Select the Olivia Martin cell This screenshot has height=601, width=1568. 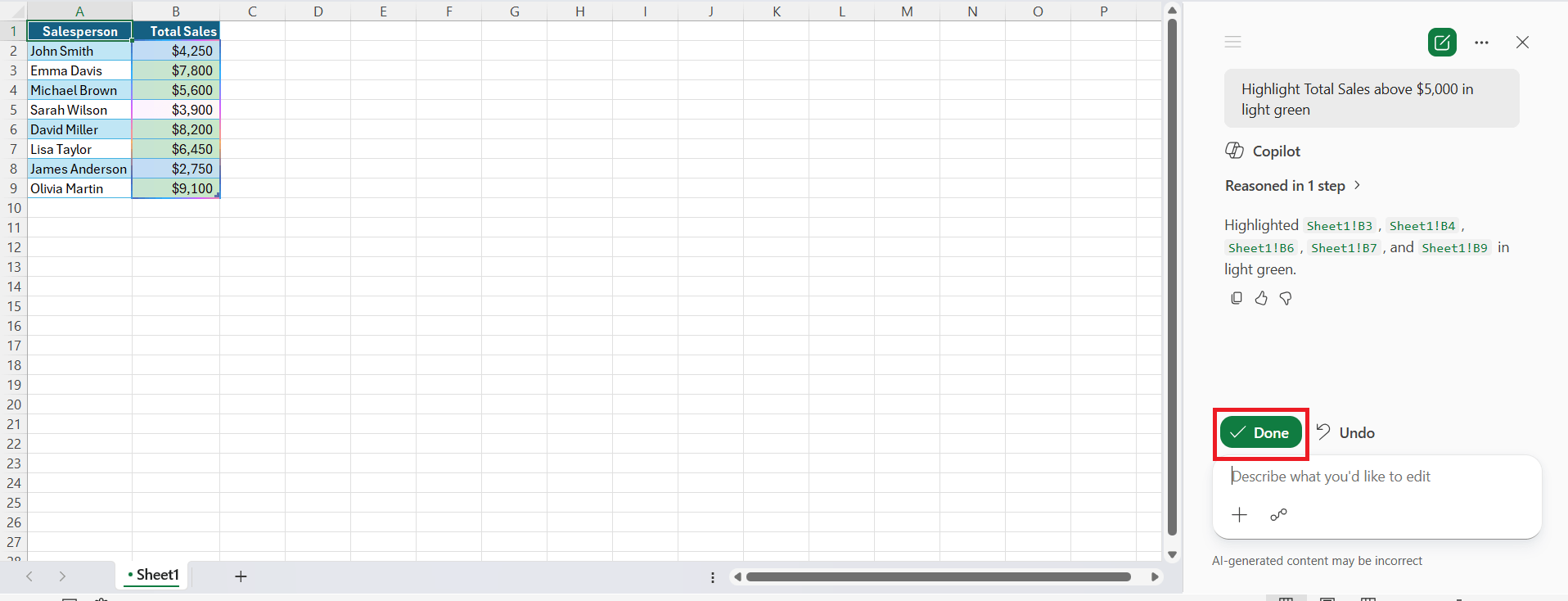pyautogui.click(x=79, y=188)
